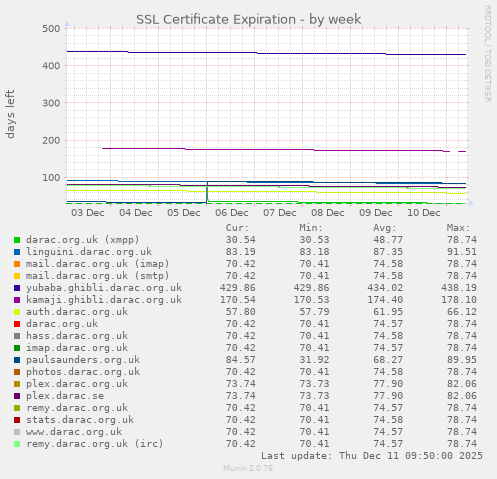497x479 pixels.
Task: Click the 08 Dec x-axis label
Action: click(x=328, y=213)
